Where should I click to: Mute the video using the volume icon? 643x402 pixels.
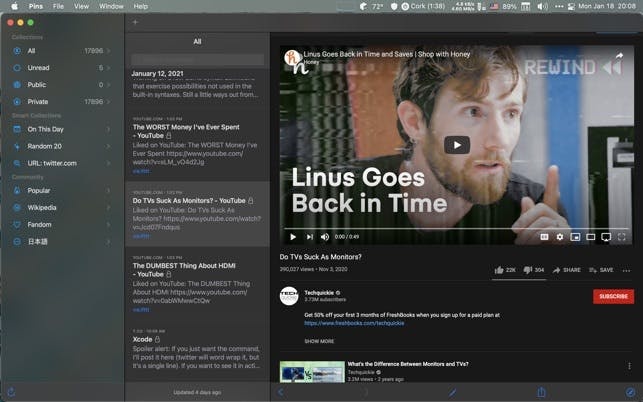tap(325, 237)
